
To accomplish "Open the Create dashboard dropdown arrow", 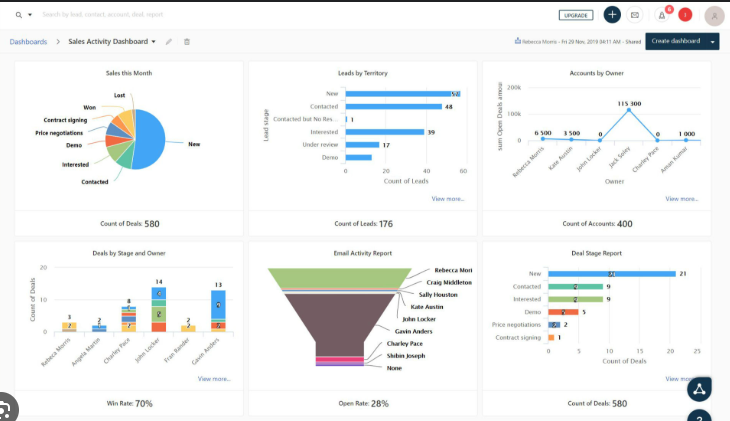I will 712,41.
